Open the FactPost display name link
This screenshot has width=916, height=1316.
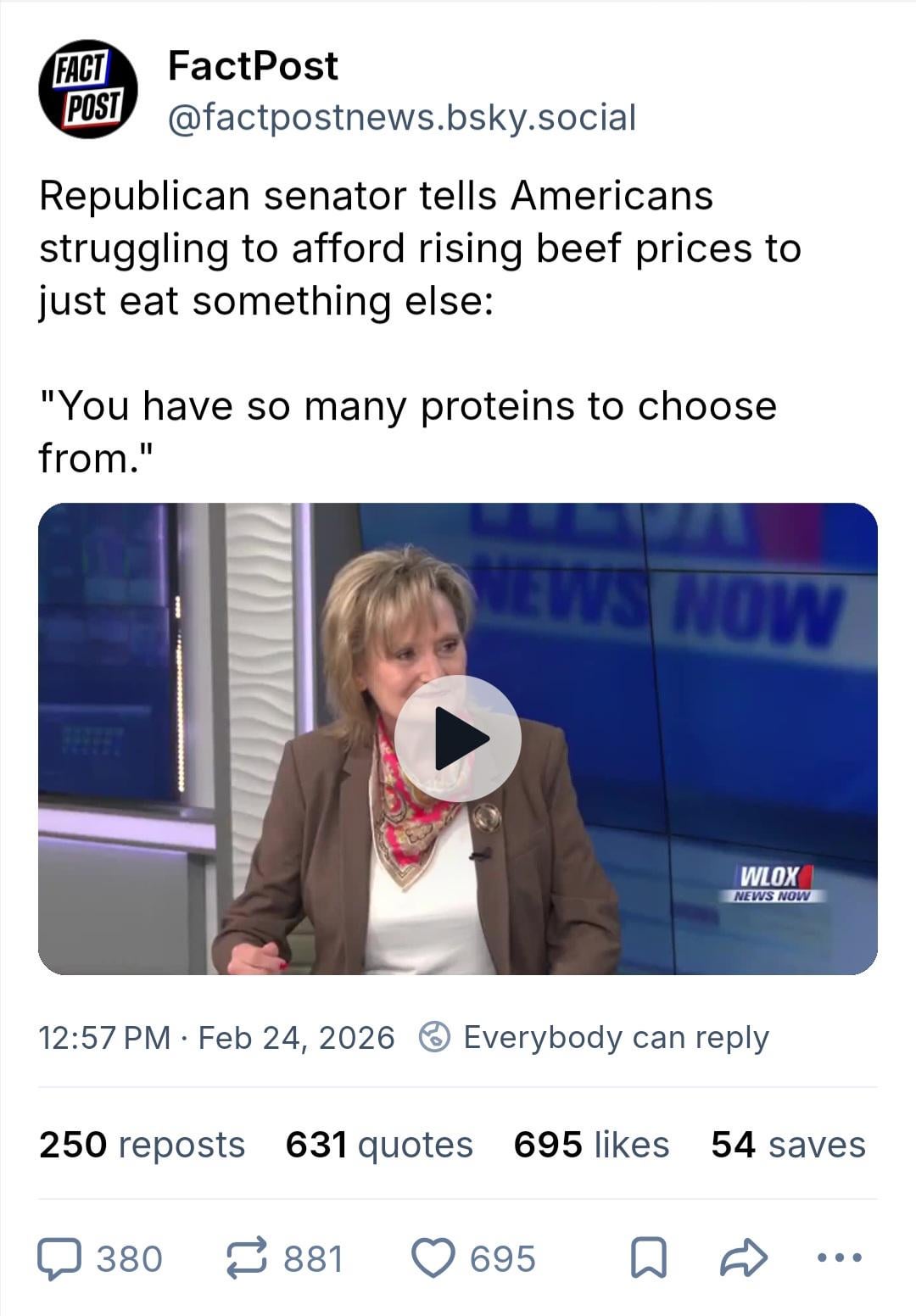click(x=253, y=65)
